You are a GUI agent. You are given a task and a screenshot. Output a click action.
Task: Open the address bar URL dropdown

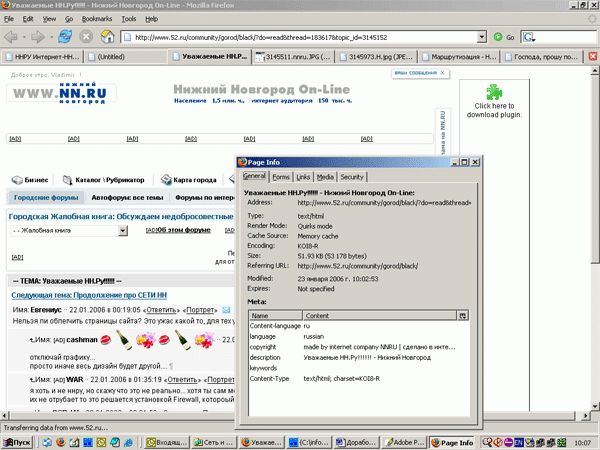click(482, 37)
